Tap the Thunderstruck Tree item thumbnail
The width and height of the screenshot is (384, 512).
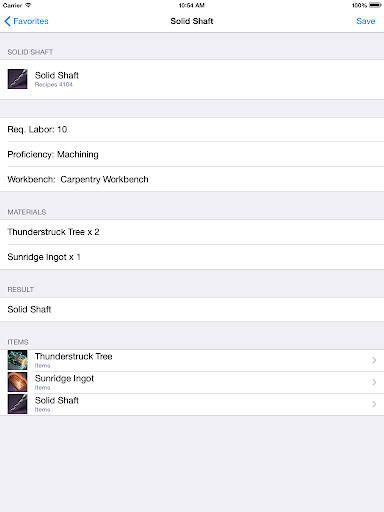pos(17,360)
